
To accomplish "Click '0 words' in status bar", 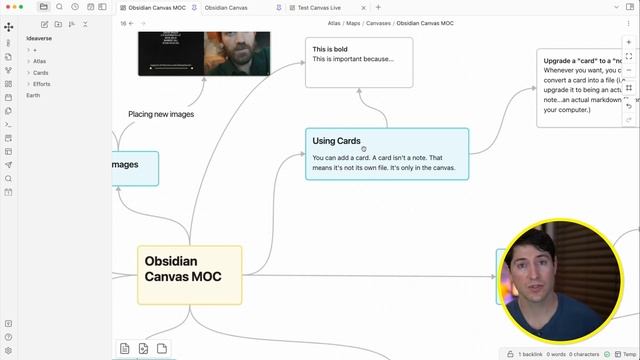I will [556, 354].
